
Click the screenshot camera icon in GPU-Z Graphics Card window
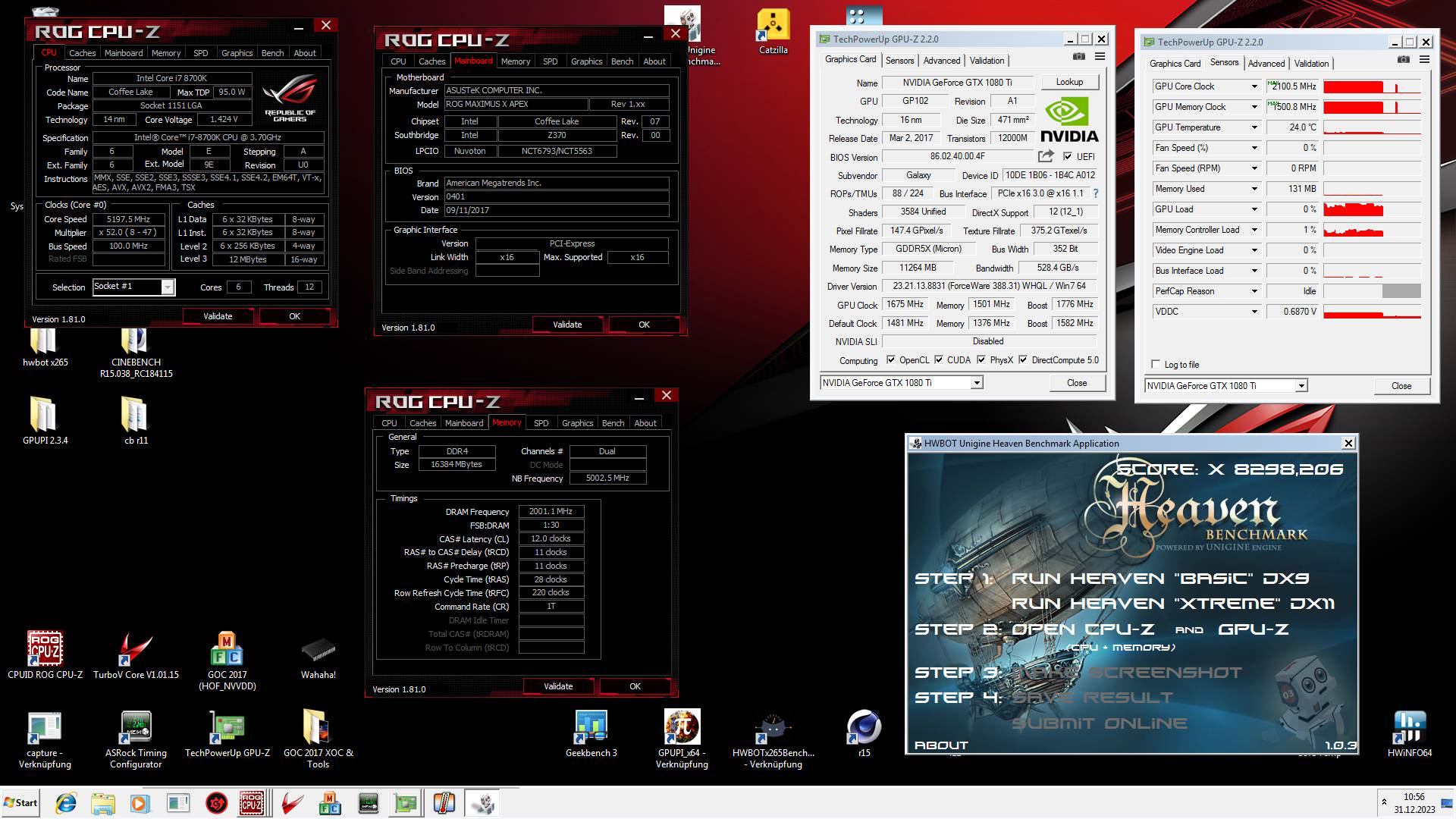(x=1079, y=57)
